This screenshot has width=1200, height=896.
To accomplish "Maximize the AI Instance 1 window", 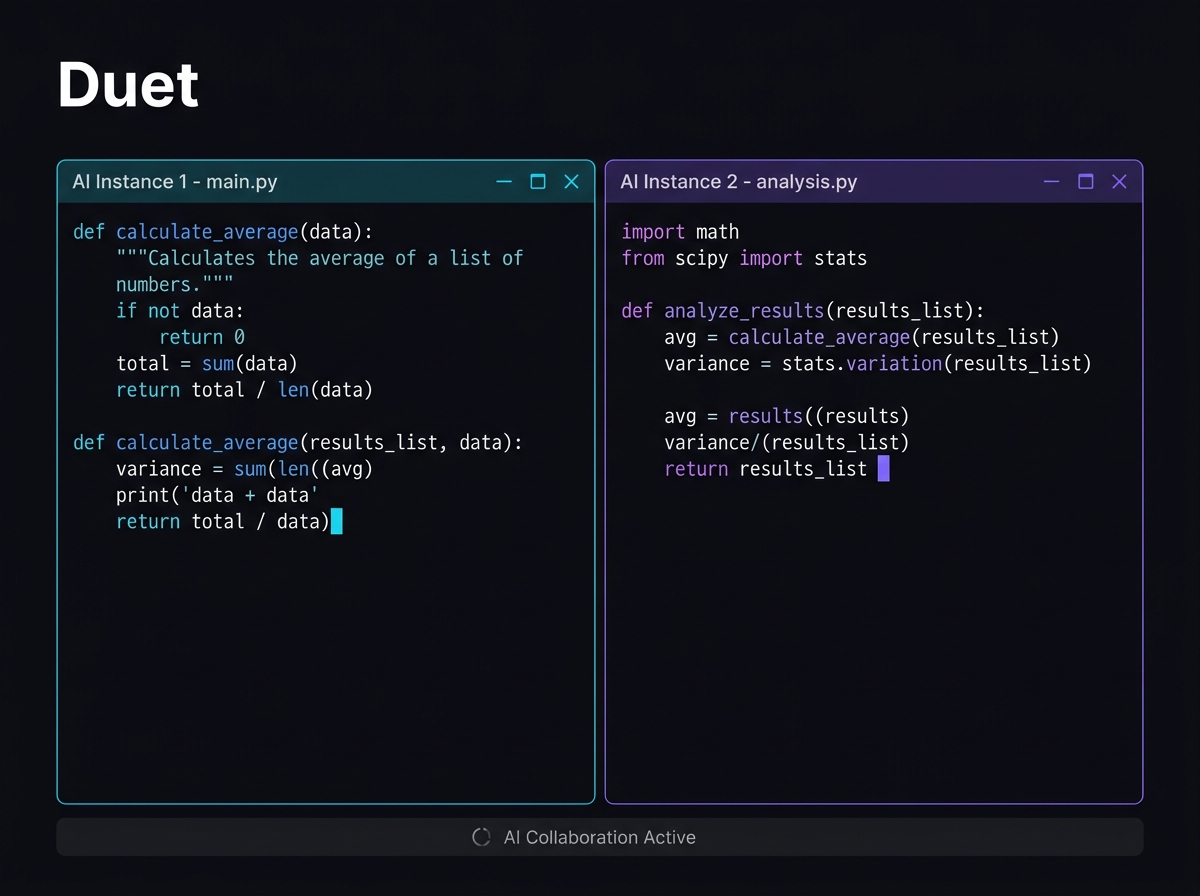I will pos(537,181).
